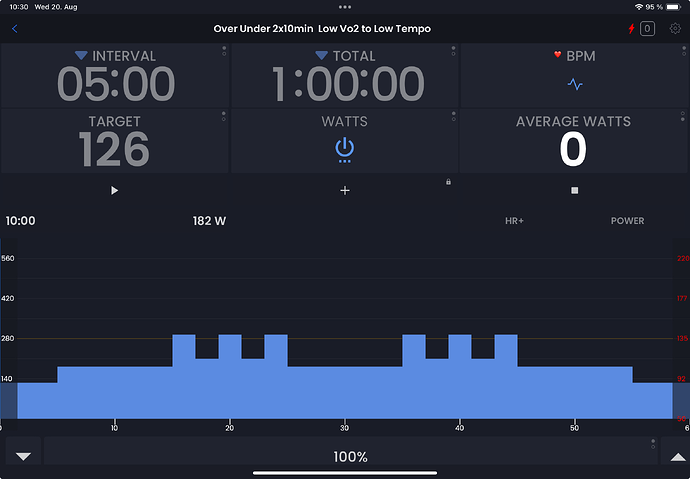The width and height of the screenshot is (690, 479).
Task: Decrease intensity with the down arrow
Action: point(23,456)
